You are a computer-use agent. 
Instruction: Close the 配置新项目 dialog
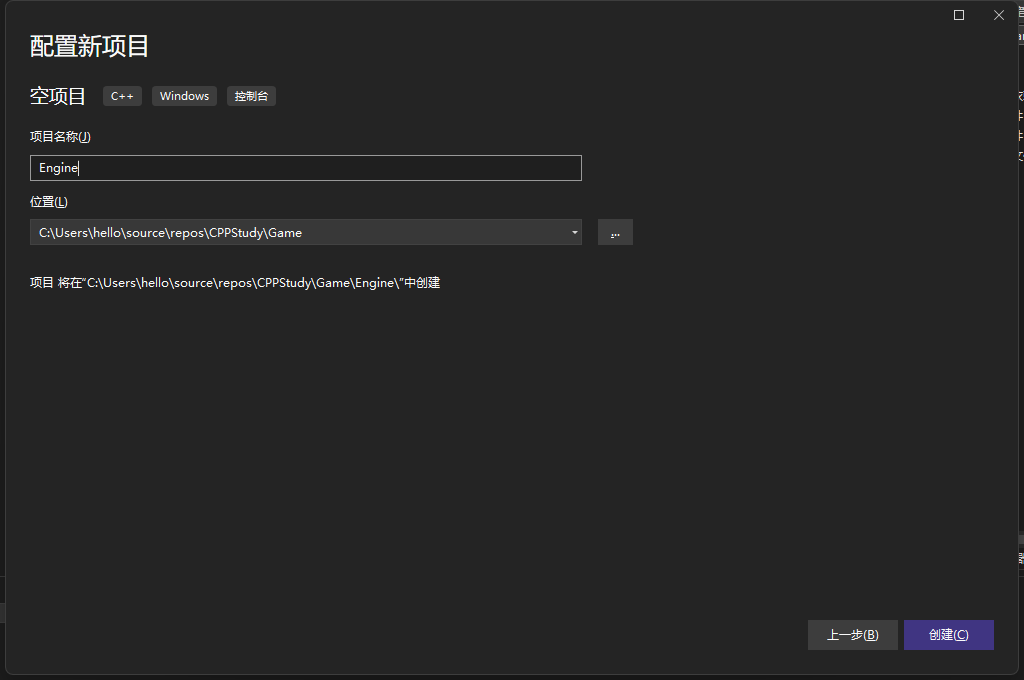click(x=998, y=15)
